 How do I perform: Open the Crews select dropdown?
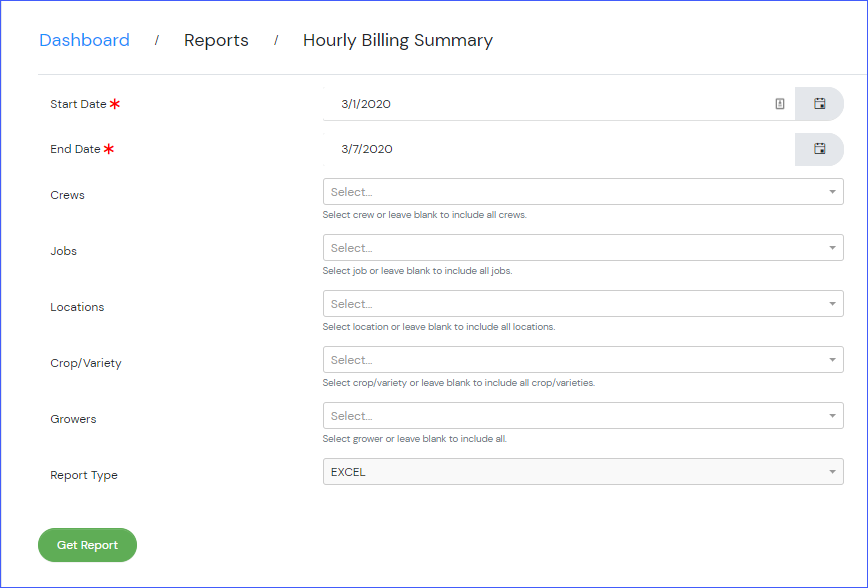(x=583, y=192)
